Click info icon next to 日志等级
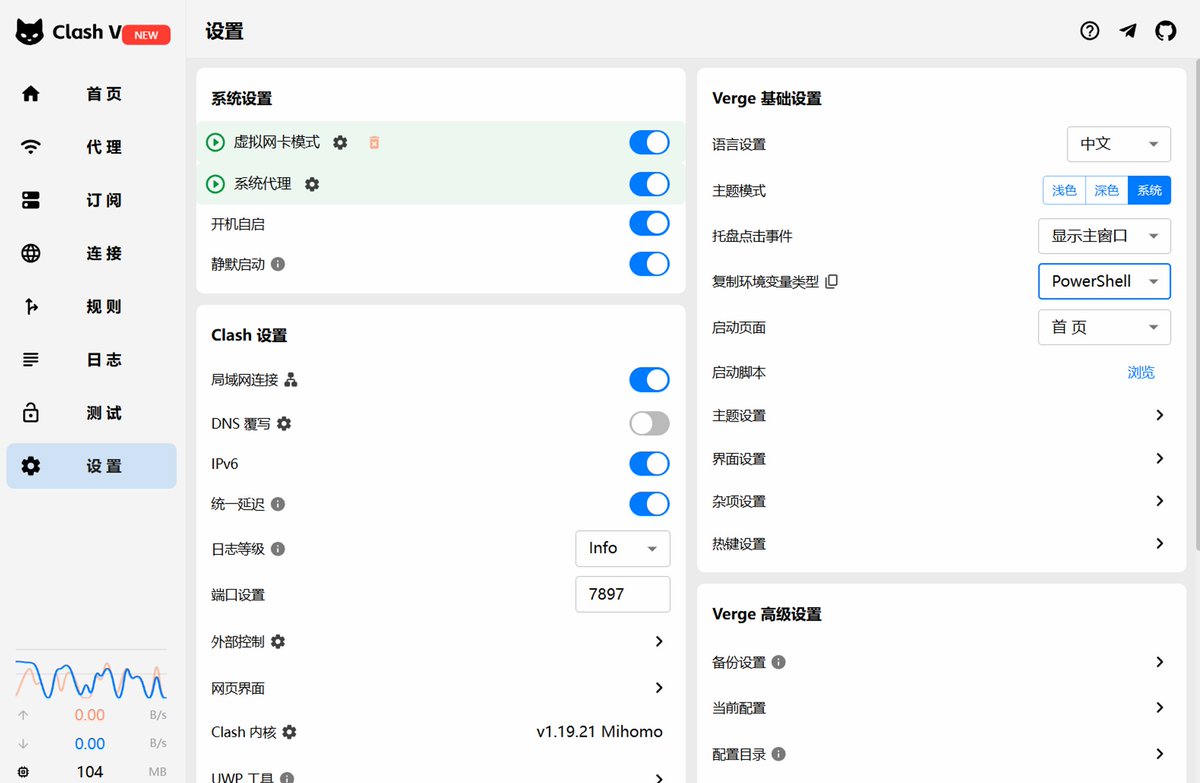This screenshot has width=1200, height=783. pos(278,549)
